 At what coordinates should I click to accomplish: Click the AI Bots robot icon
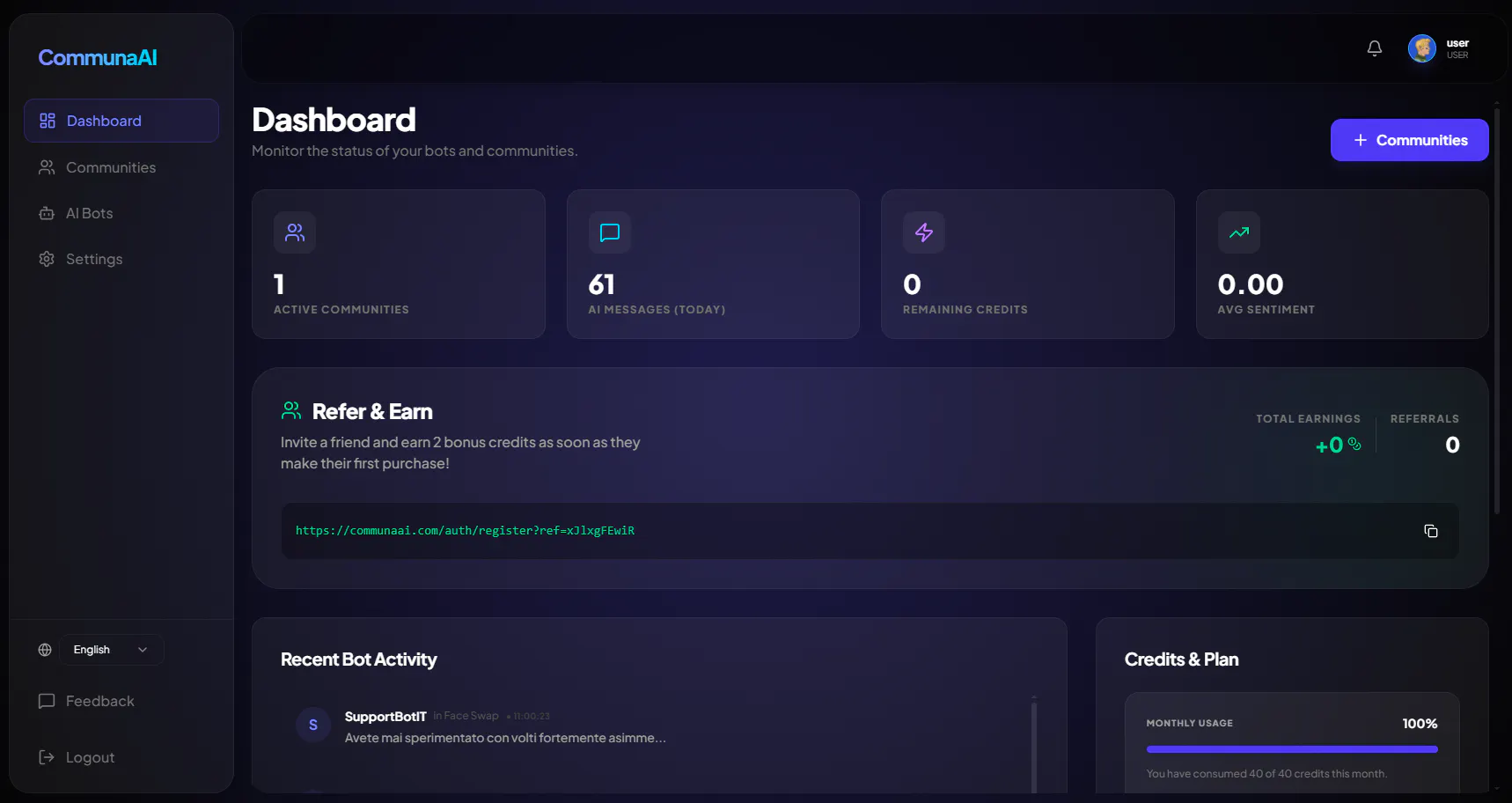[47, 213]
